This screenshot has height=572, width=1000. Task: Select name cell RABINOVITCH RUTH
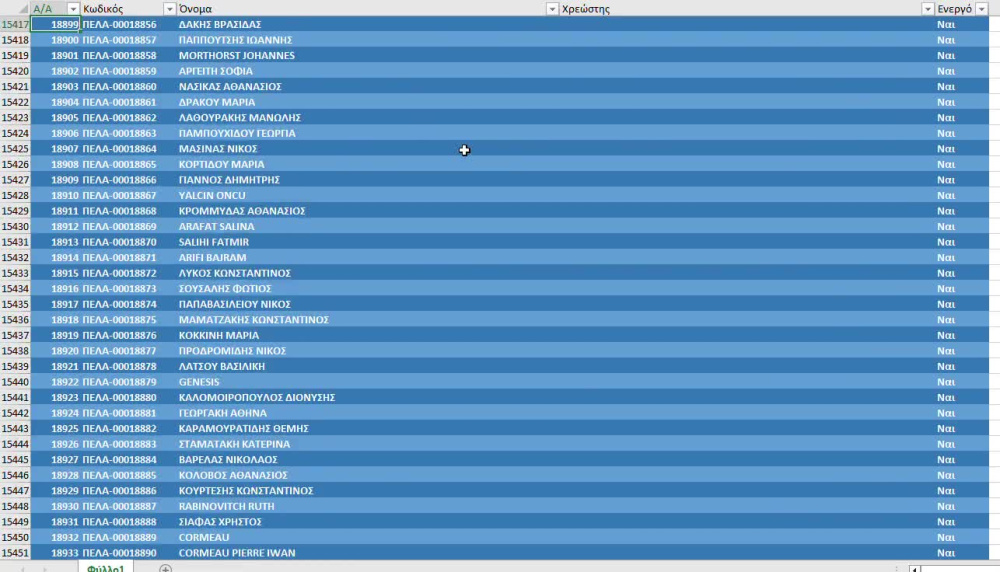point(367,506)
